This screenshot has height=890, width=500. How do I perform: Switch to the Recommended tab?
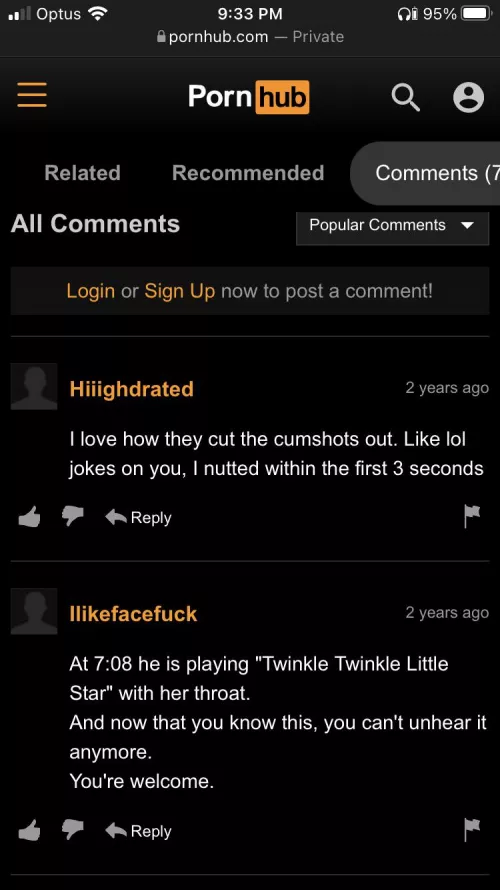click(x=248, y=173)
